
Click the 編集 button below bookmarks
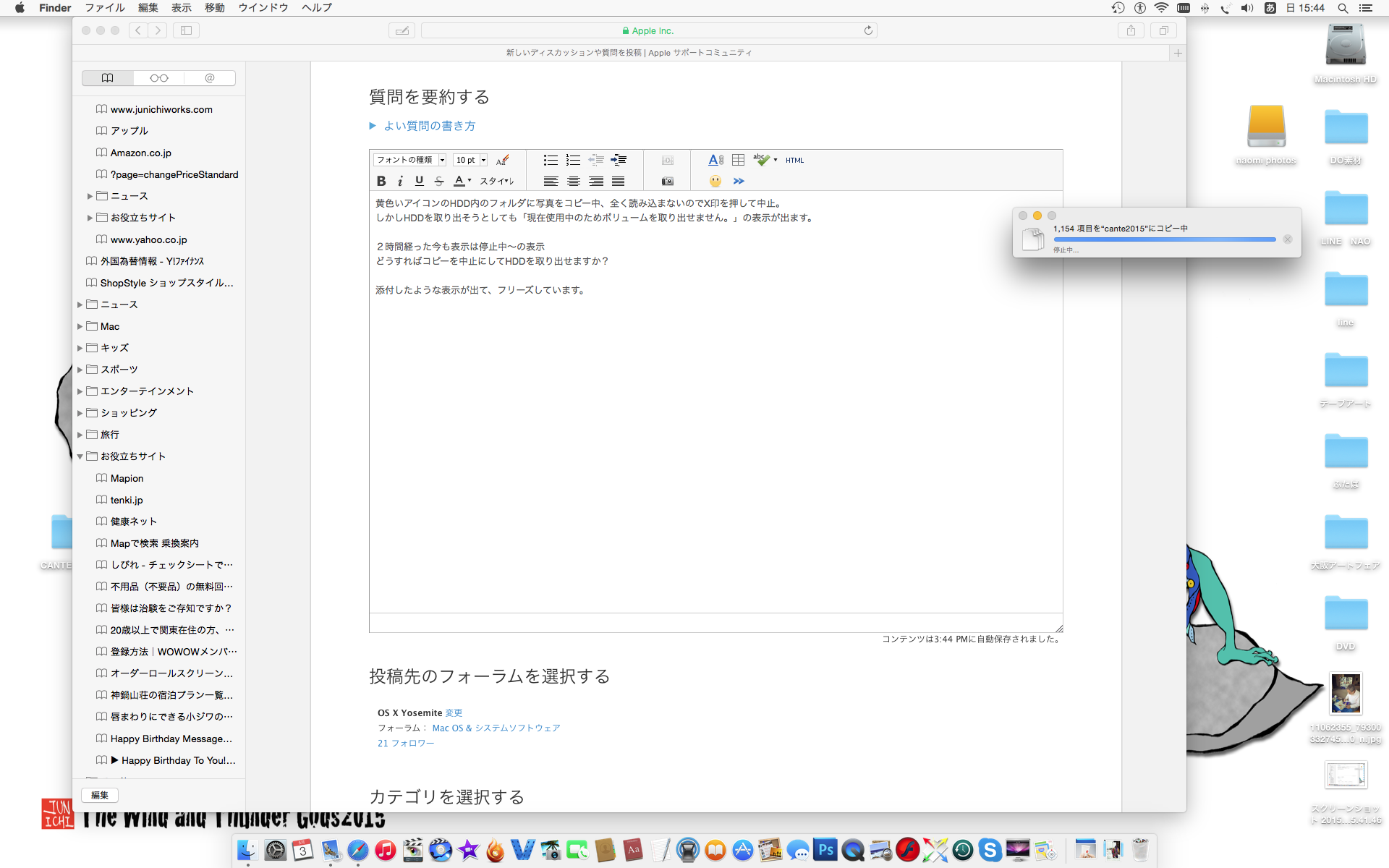(x=100, y=795)
